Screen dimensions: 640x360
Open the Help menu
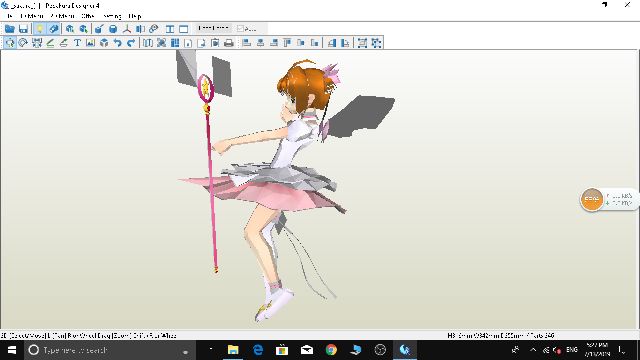coord(135,16)
